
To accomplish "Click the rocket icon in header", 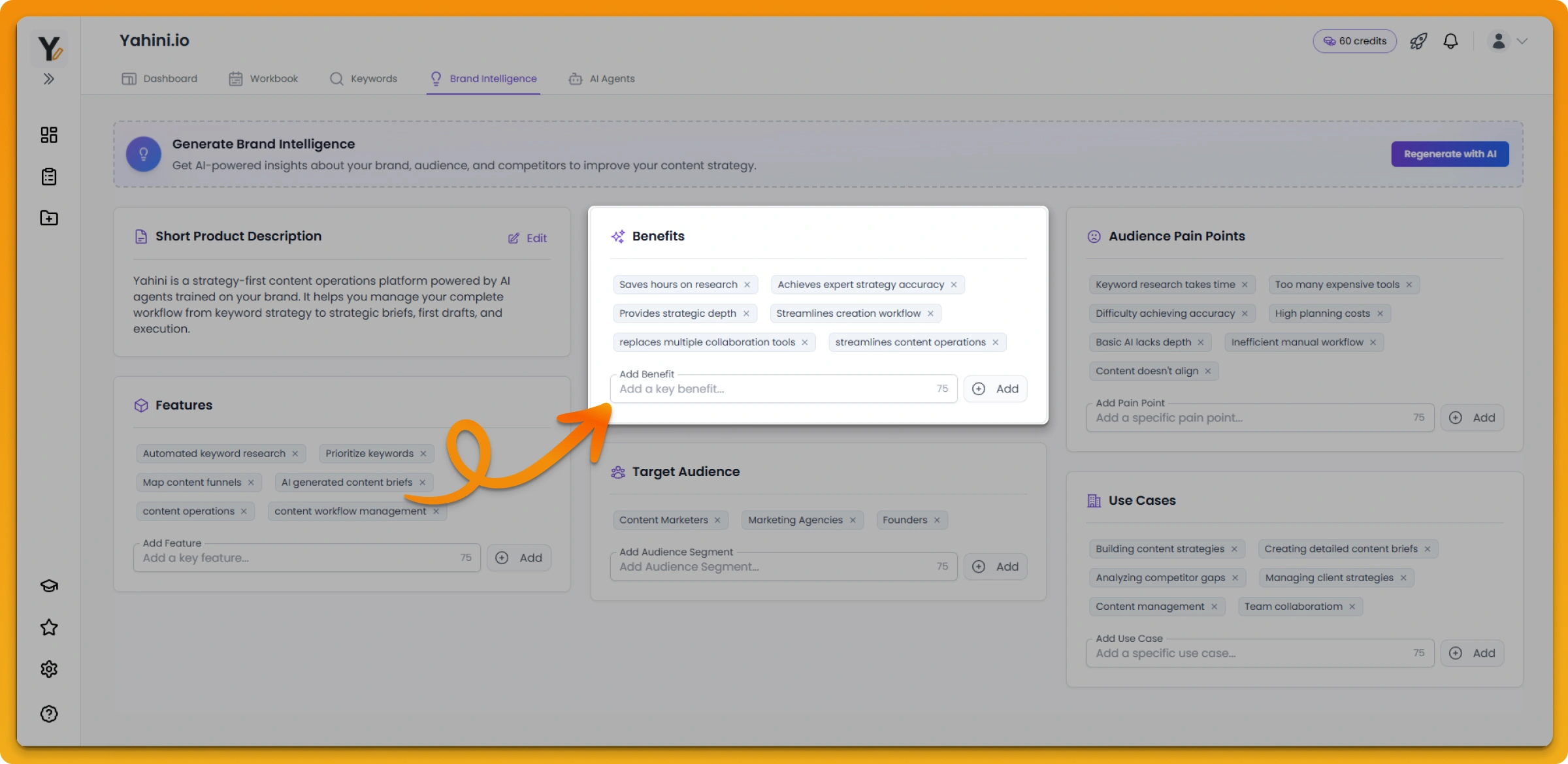I will click(1418, 41).
